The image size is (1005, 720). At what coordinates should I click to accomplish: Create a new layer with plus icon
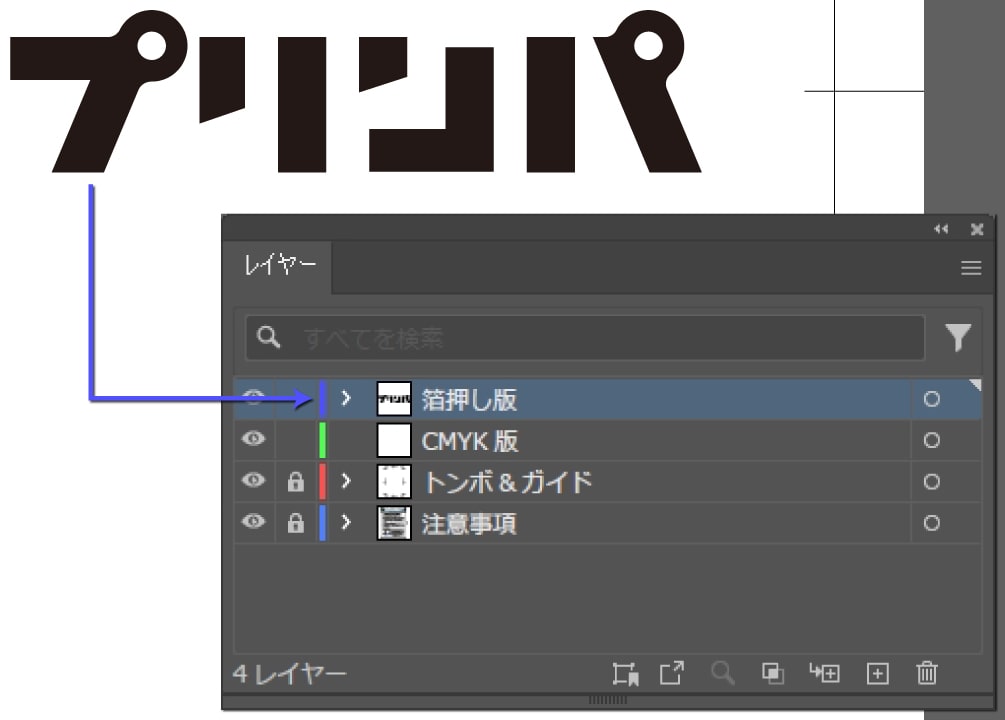pos(877,674)
